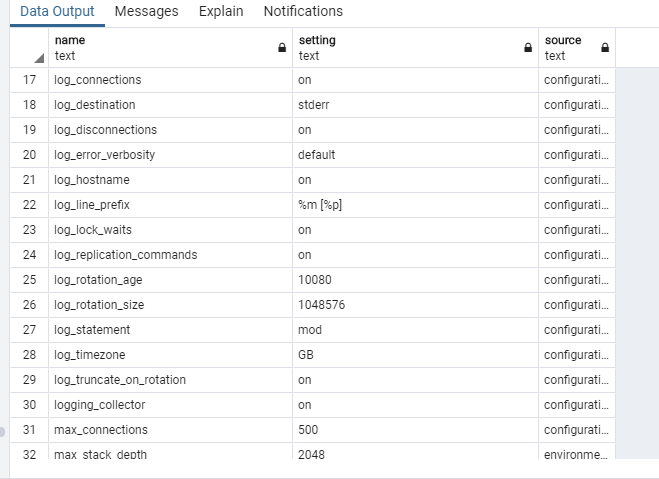The width and height of the screenshot is (659, 479).
Task: Click the stderr setting cell
Action: pos(315,105)
